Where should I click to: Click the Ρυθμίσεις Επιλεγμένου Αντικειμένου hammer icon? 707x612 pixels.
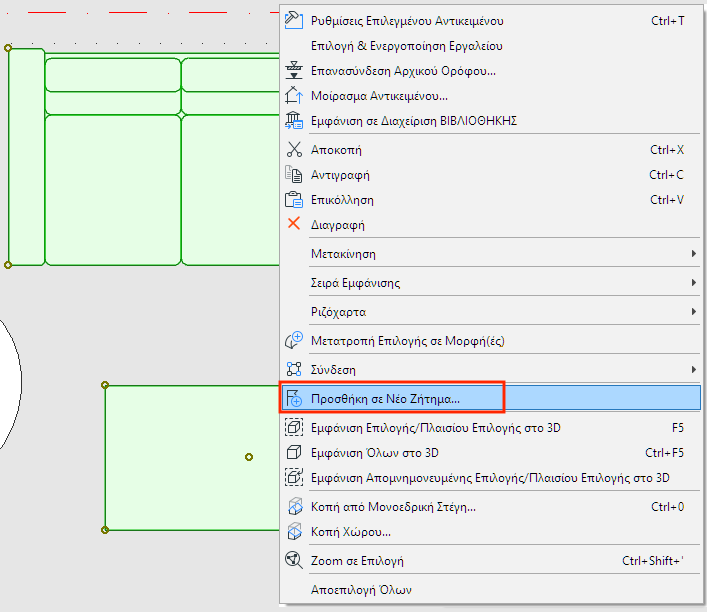click(x=294, y=21)
